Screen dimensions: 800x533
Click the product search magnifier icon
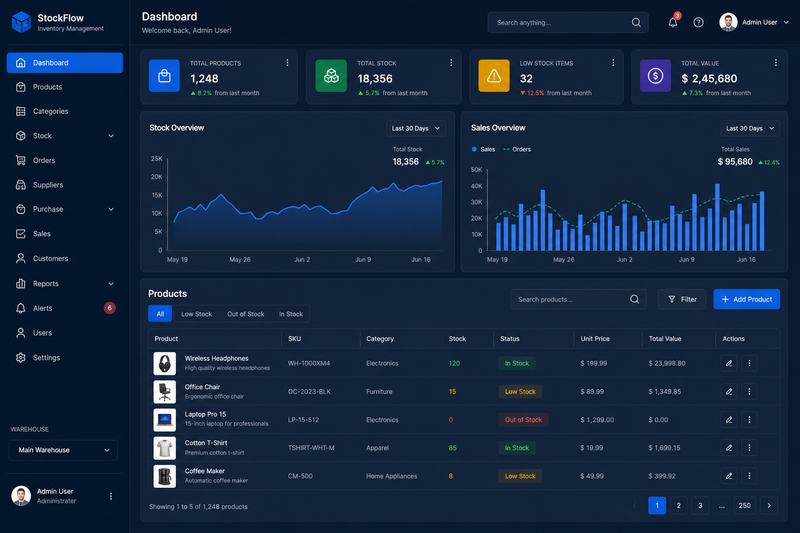point(634,299)
